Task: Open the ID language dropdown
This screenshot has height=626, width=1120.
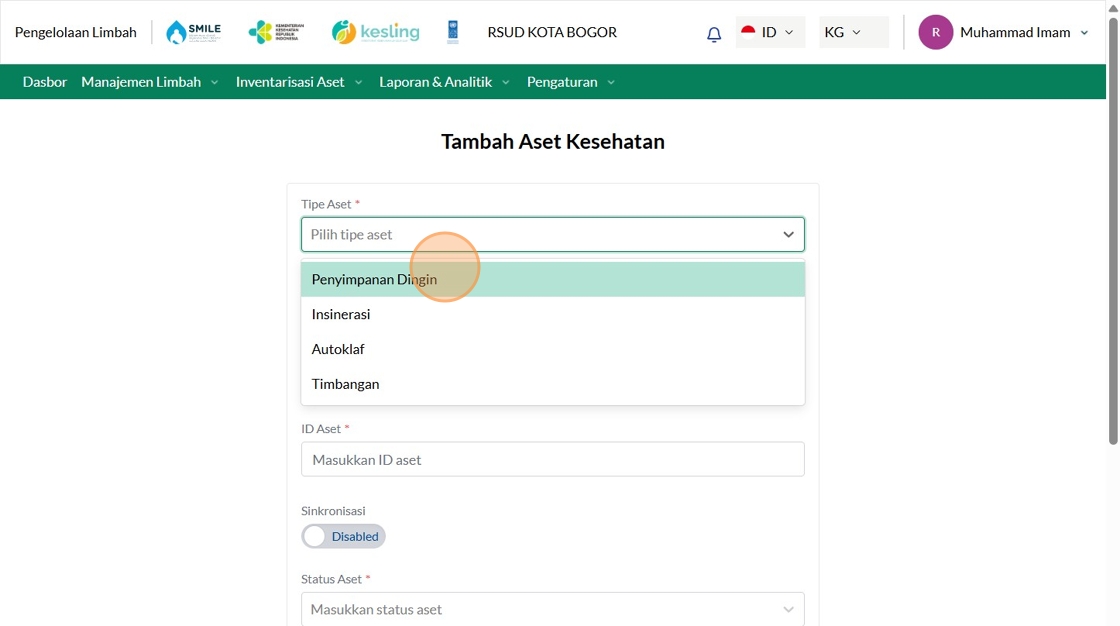Action: [x=770, y=32]
